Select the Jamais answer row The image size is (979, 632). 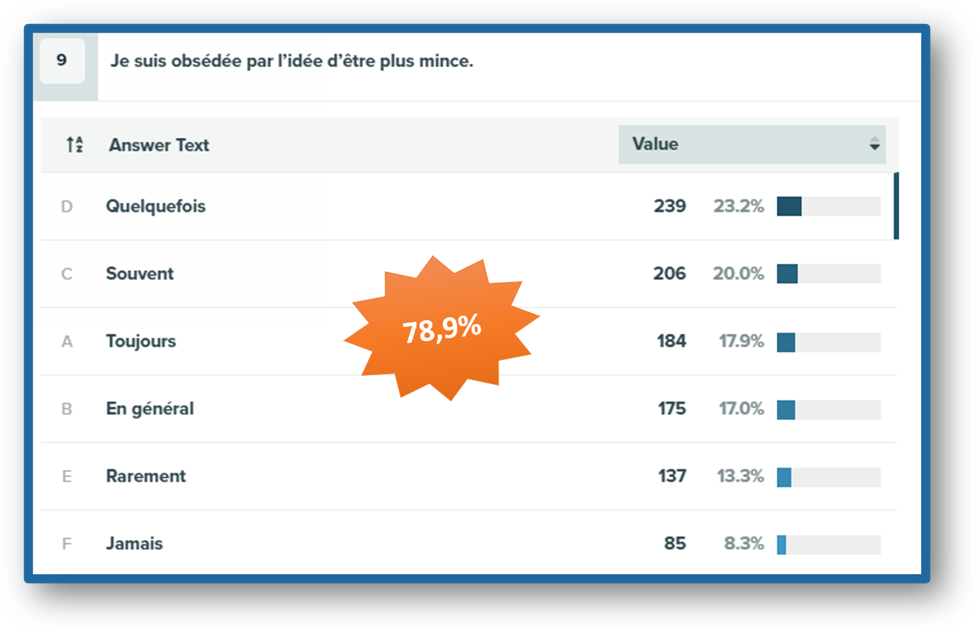point(468,542)
